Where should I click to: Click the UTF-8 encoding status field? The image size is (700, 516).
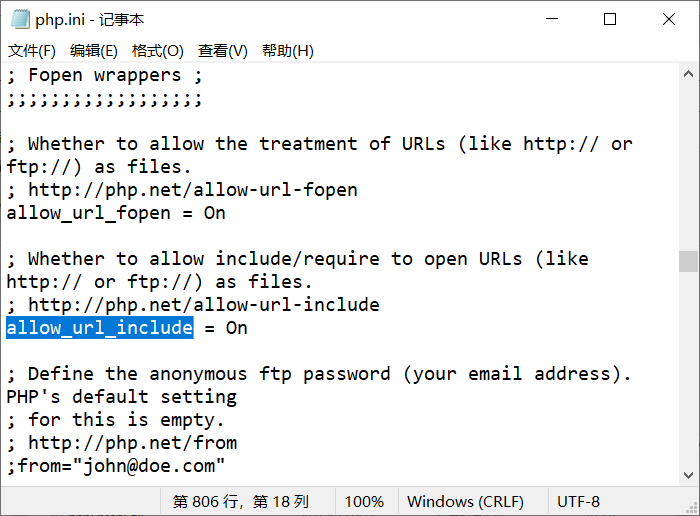578,501
